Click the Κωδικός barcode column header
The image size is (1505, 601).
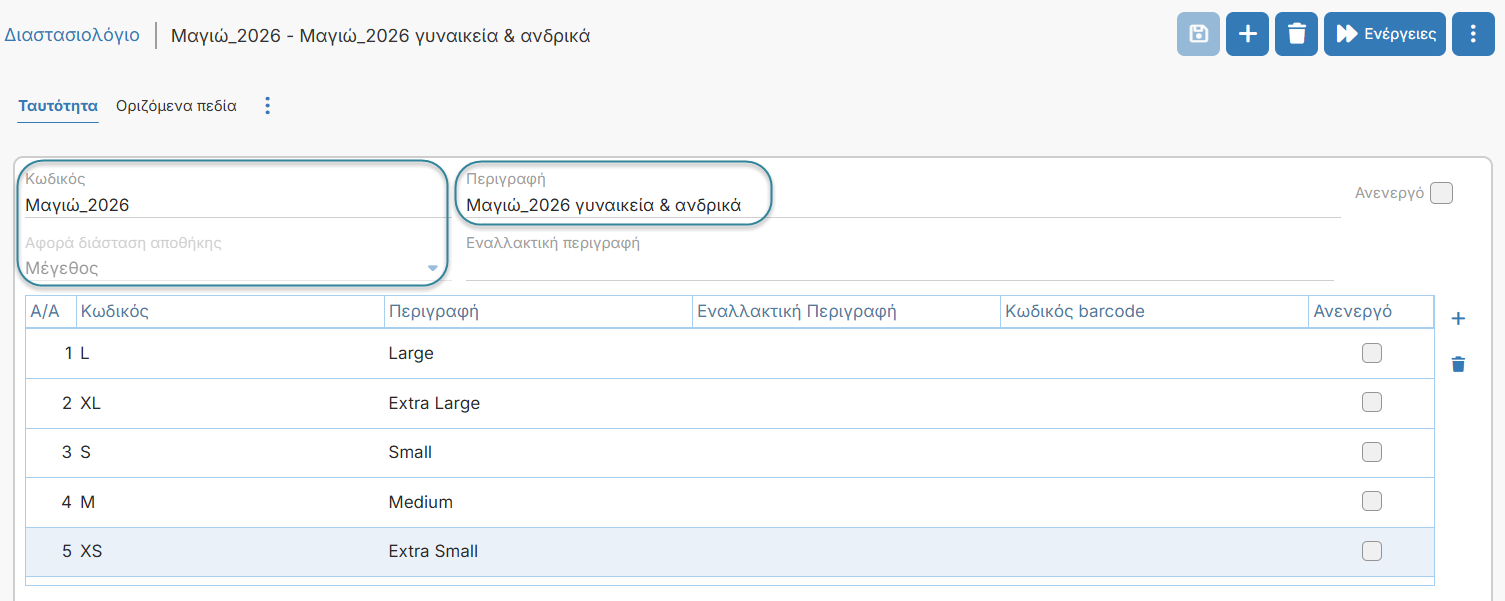(1155, 311)
